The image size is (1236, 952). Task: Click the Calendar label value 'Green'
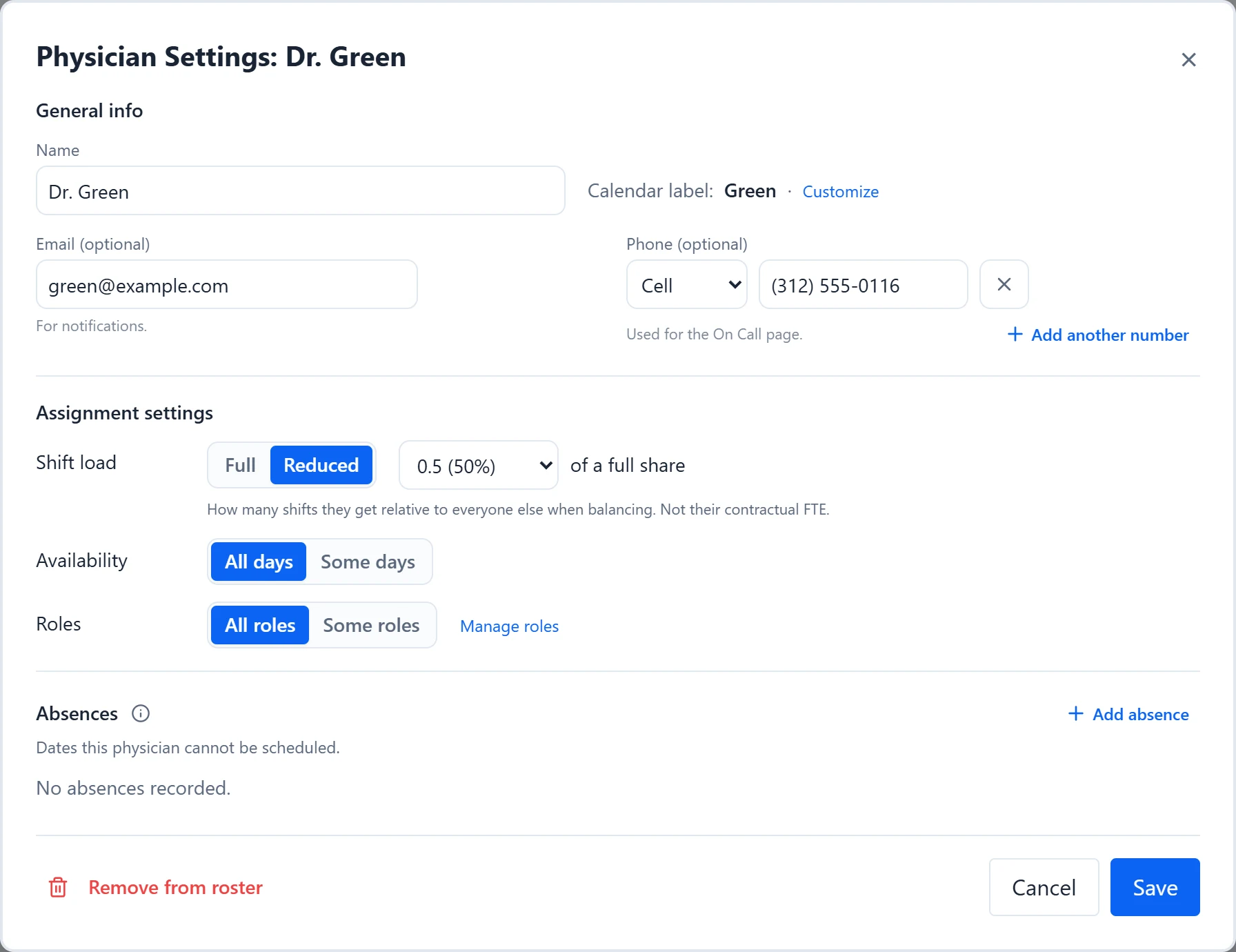pos(750,190)
